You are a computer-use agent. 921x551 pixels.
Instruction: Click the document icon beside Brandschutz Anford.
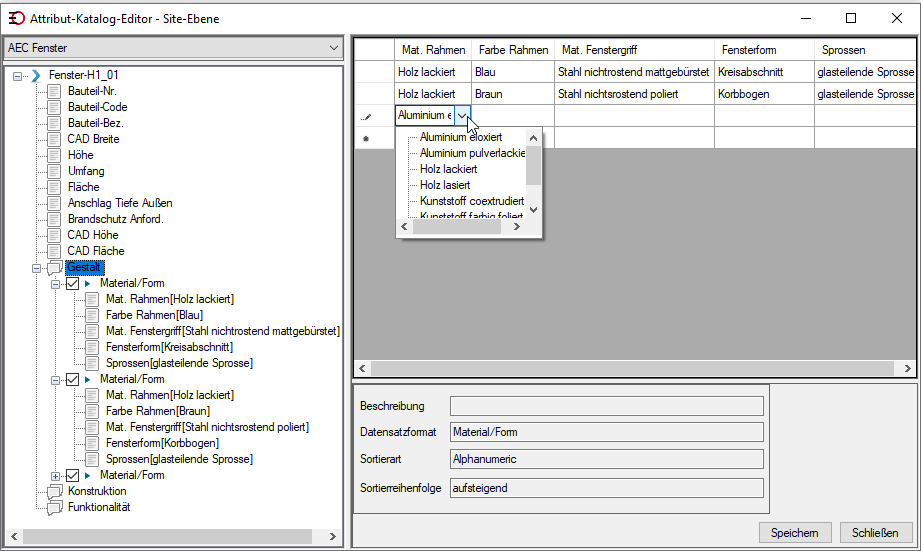pyautogui.click(x=54, y=219)
